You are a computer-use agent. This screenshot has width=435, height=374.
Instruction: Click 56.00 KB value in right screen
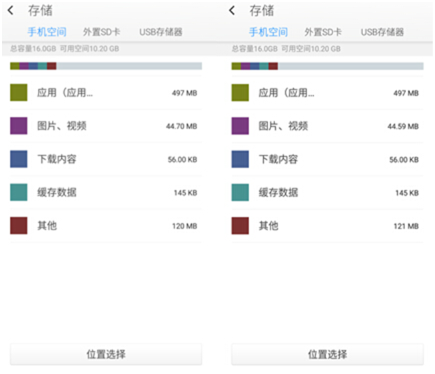tap(404, 160)
